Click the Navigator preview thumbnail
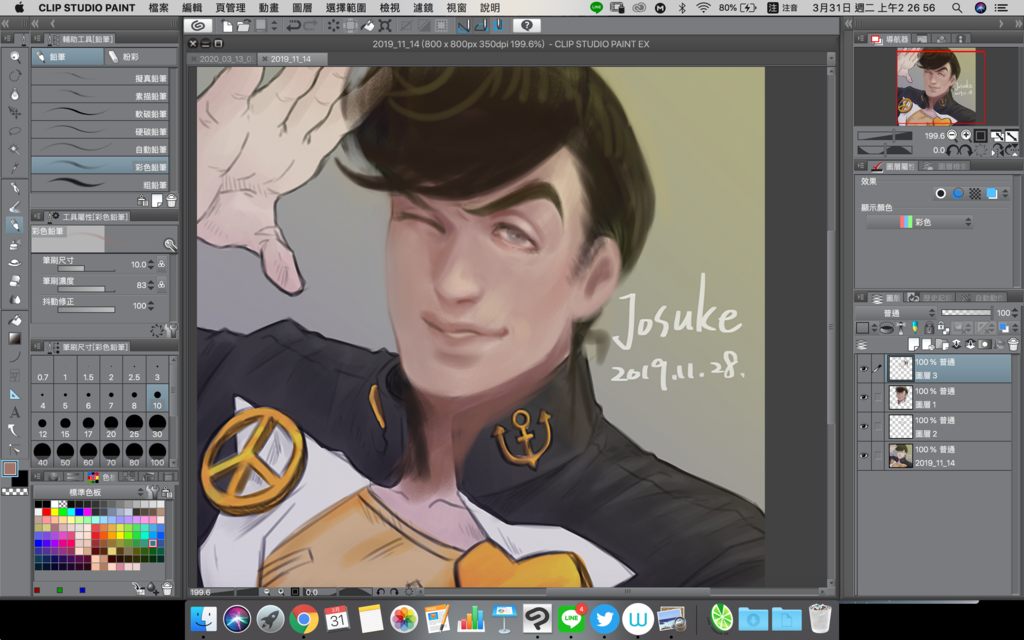Screen dimensions: 1024x640 pos(936,86)
